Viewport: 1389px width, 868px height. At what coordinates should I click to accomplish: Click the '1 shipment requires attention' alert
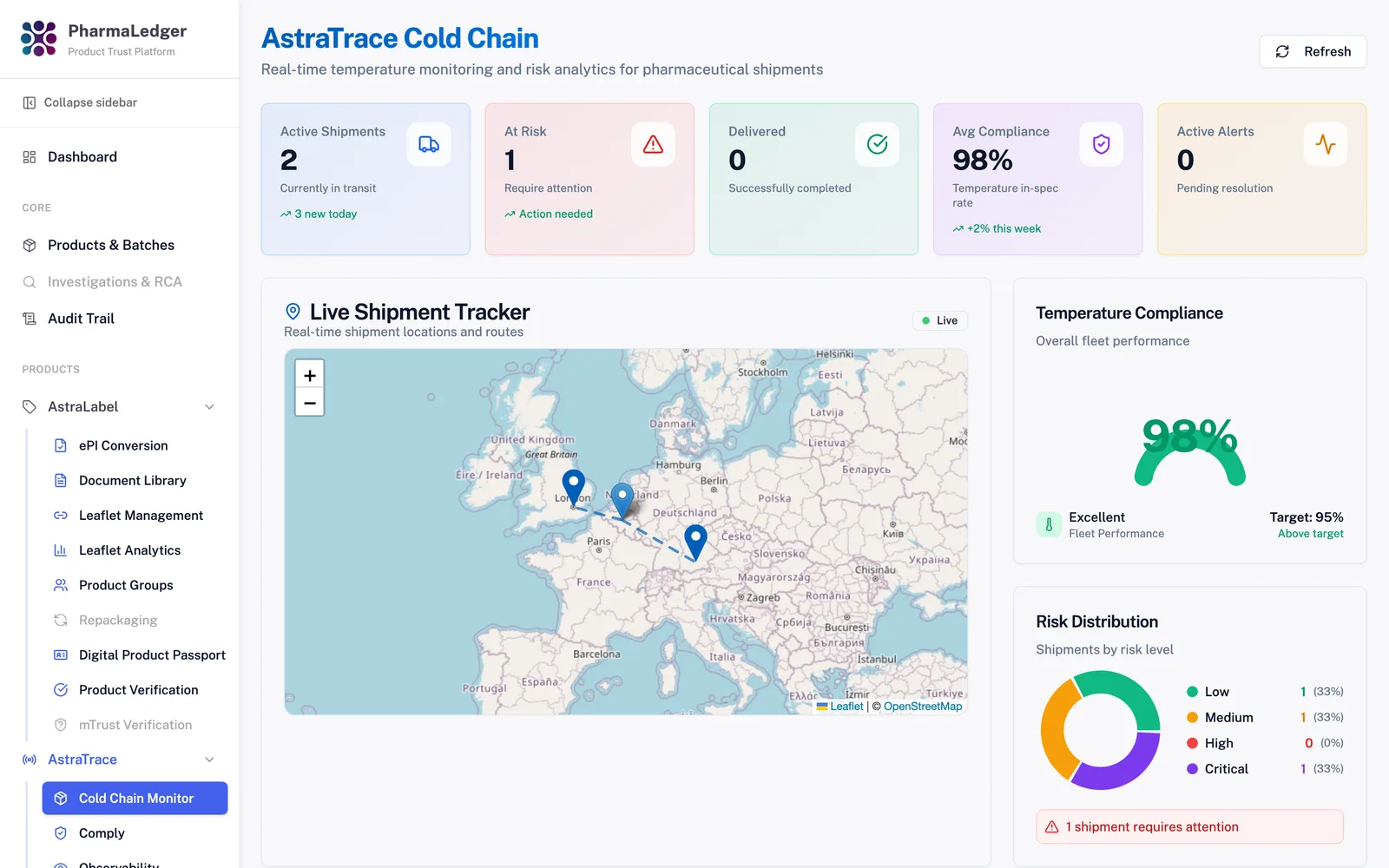coord(1190,827)
